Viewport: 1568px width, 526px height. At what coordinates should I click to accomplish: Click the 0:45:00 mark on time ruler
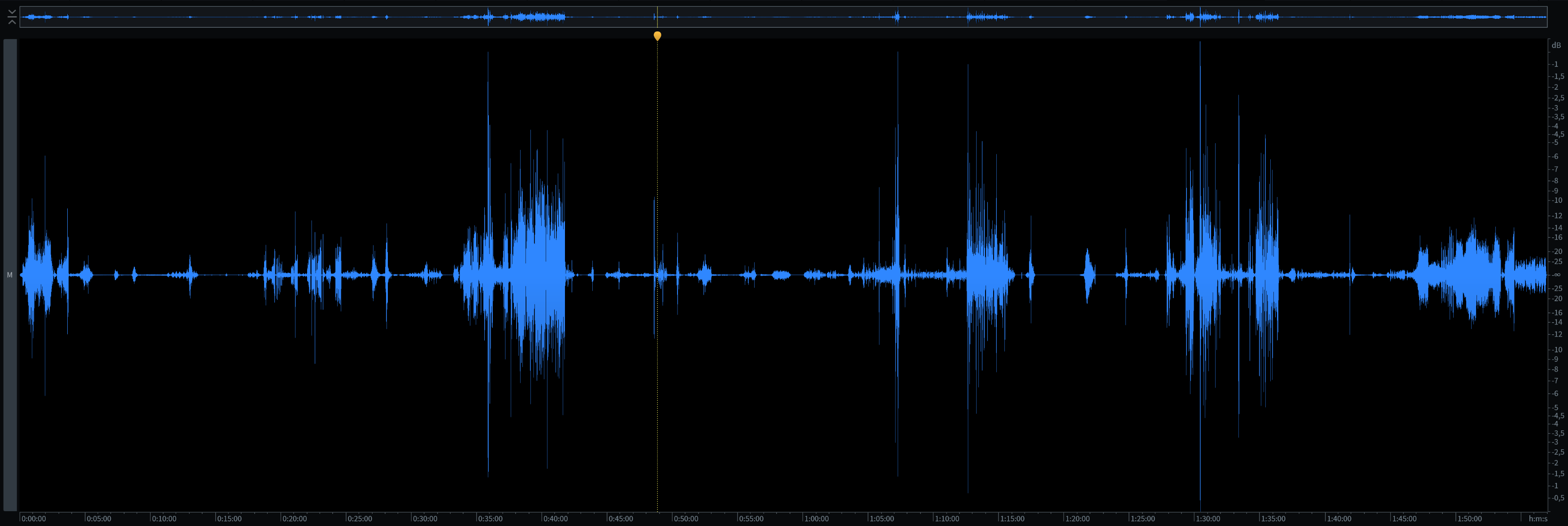(x=621, y=519)
